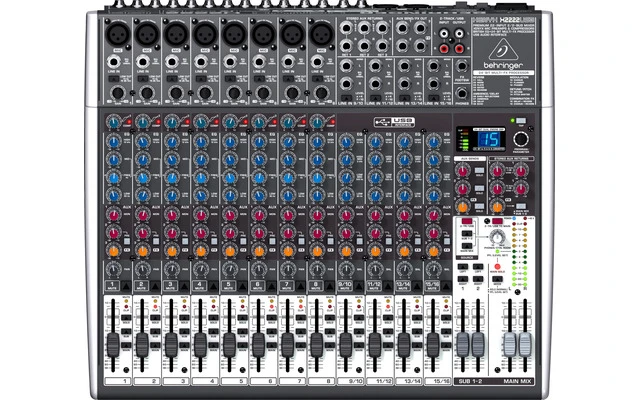Click the FX footswitch jack
640x400 pixels.
click(x=462, y=65)
